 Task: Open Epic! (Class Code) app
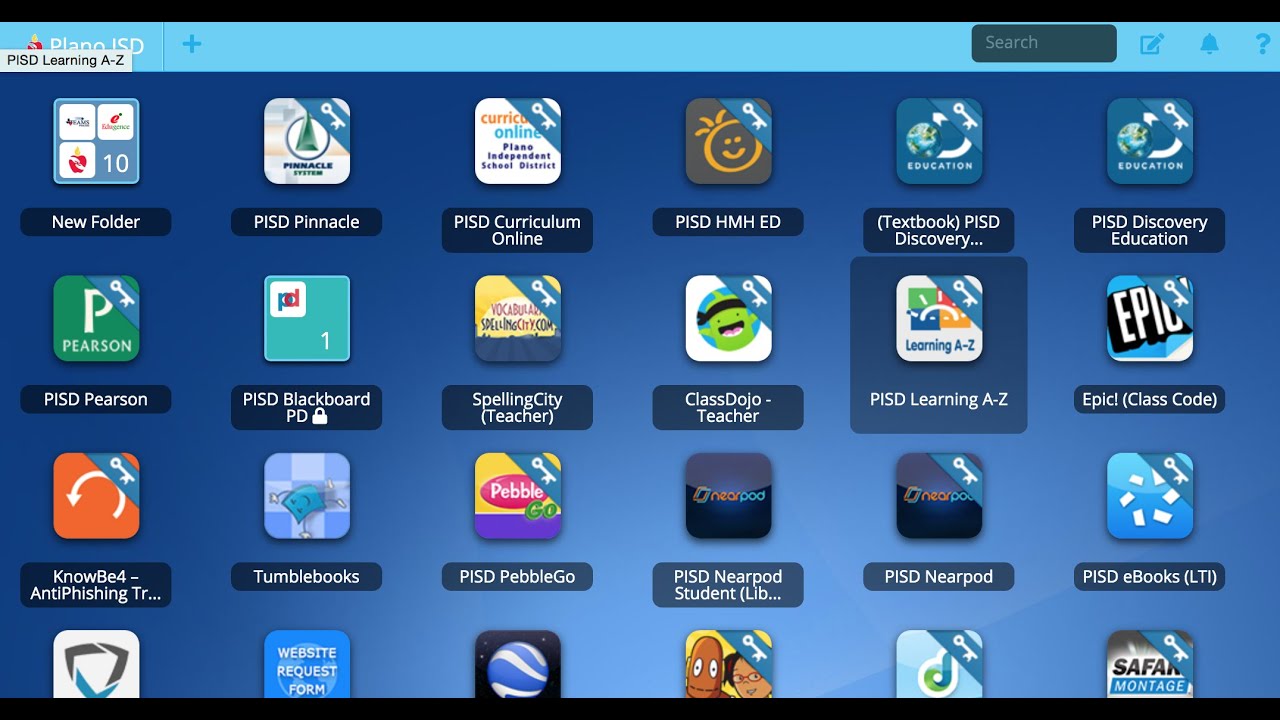[1150, 318]
